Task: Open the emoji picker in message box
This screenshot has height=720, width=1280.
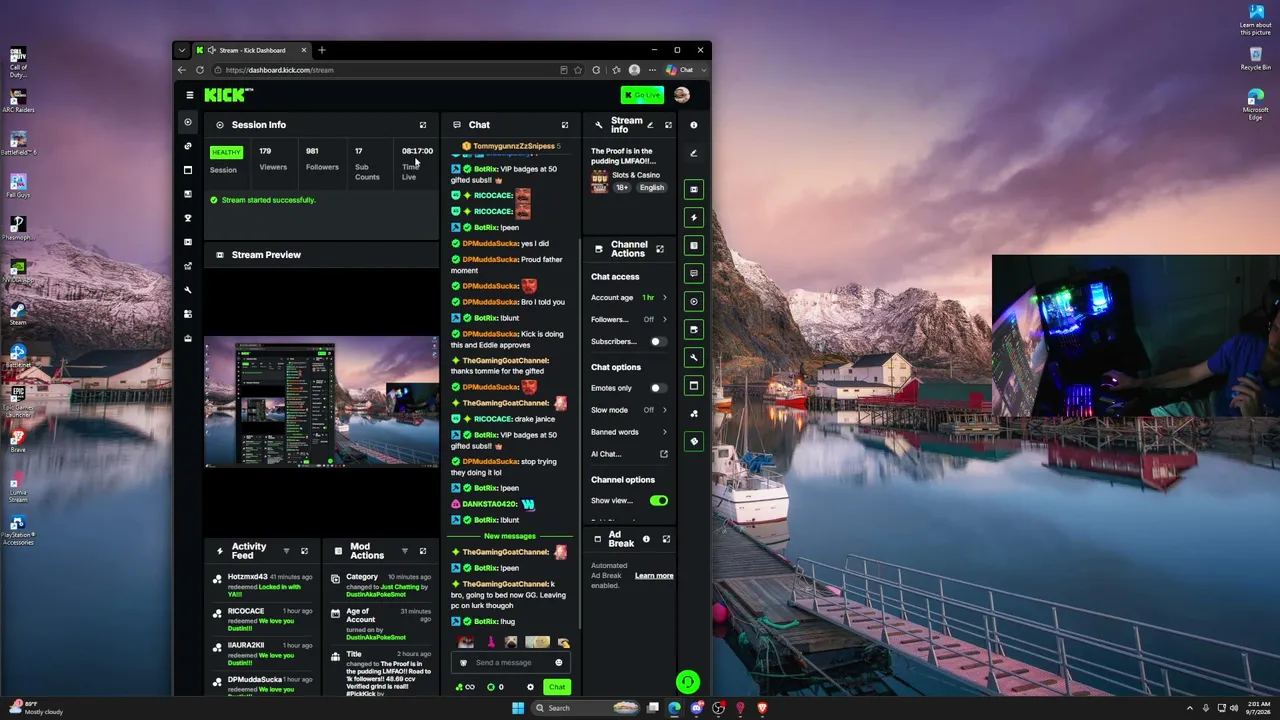Action: (x=559, y=662)
